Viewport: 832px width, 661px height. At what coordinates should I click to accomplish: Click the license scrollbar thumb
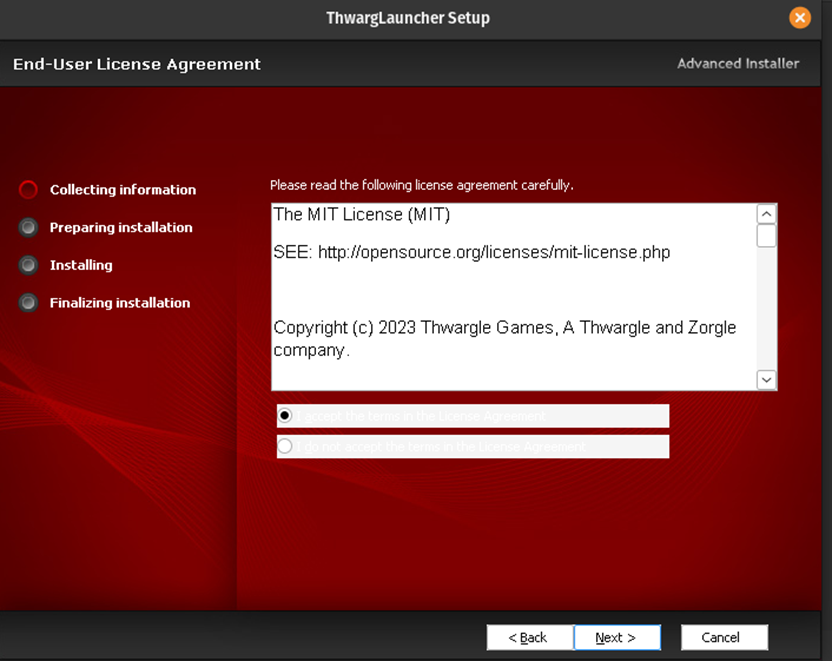pyautogui.click(x=766, y=236)
